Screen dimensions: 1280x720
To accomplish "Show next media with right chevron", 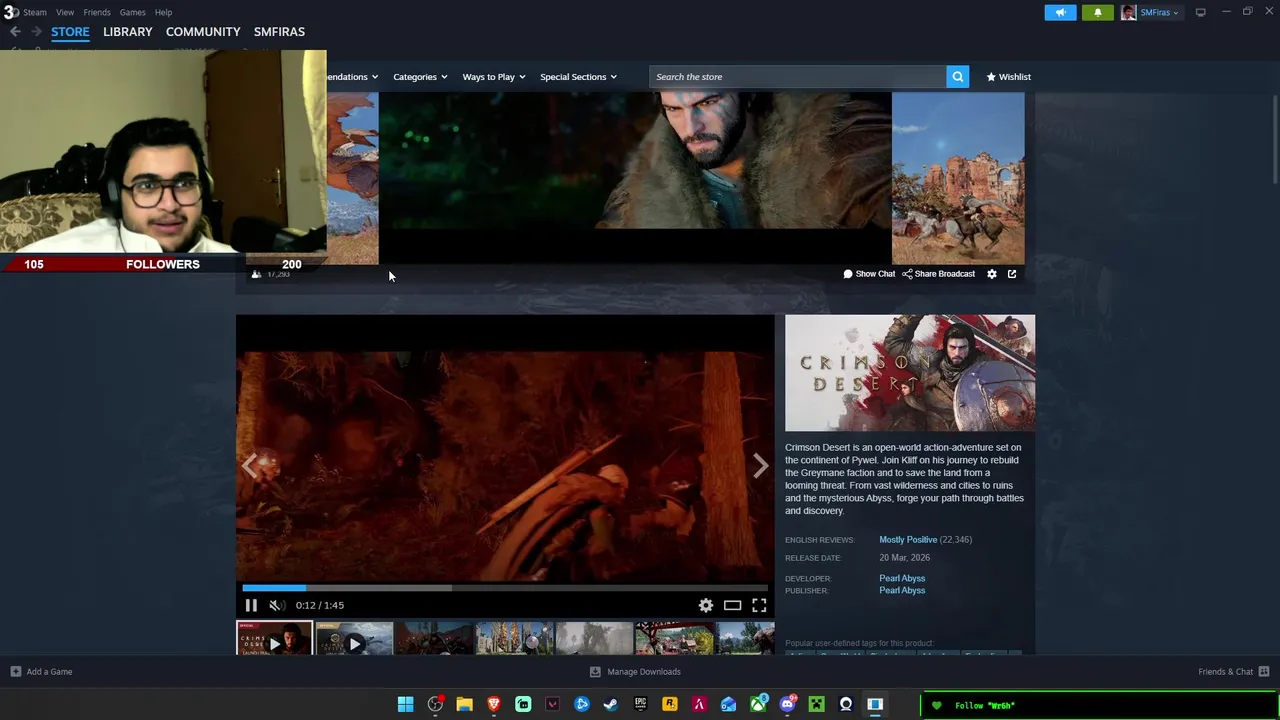I will 760,466.
